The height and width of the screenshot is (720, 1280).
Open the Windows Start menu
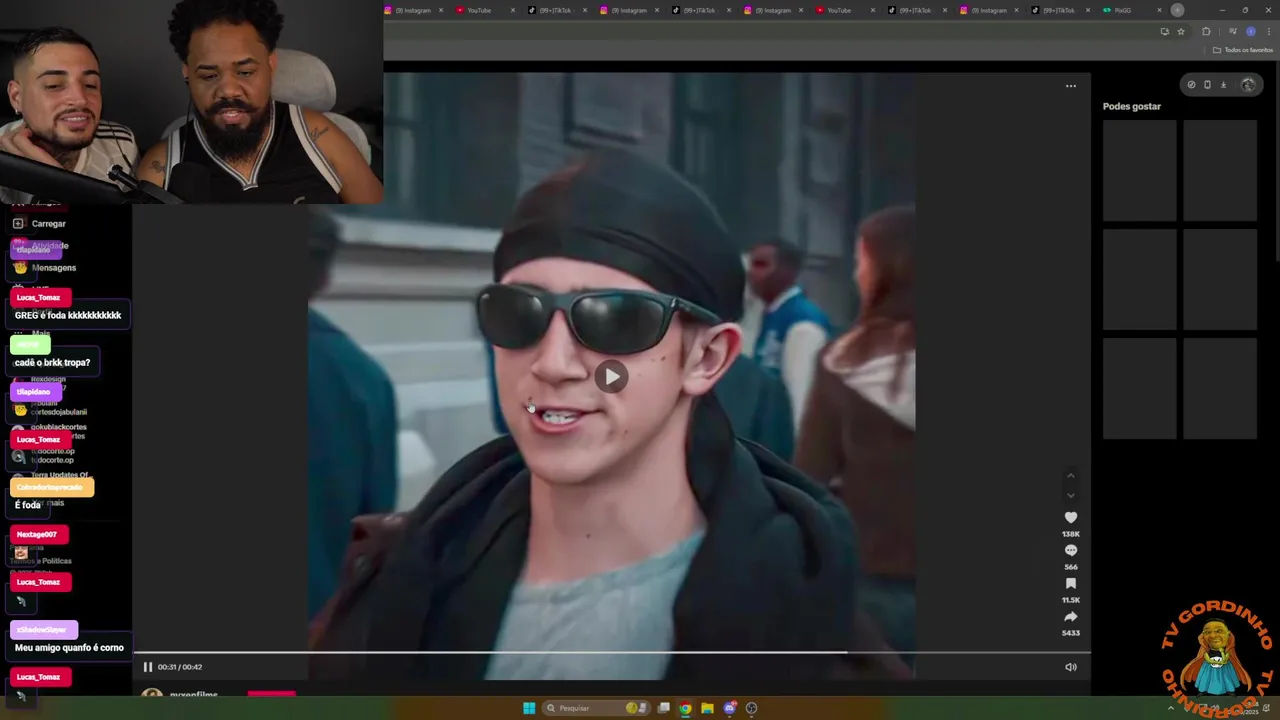[x=529, y=708]
